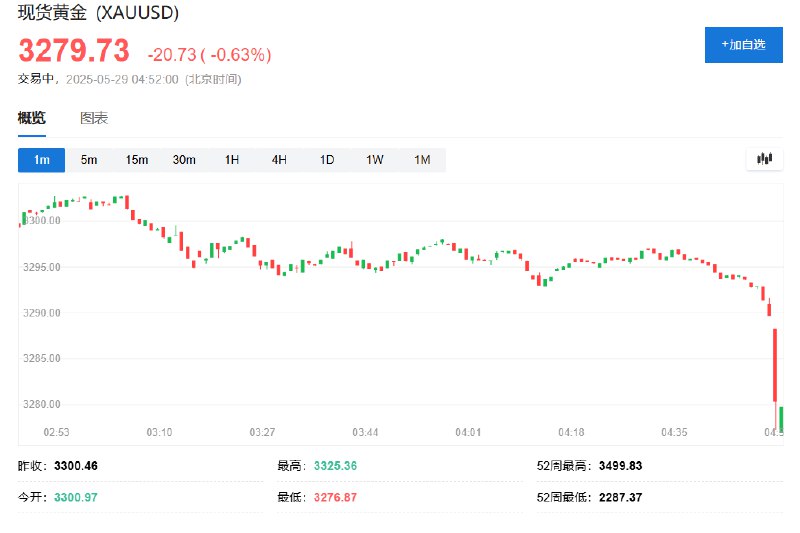Click the 03:10 time axis label
Viewport: 800px width, 533px height.
(159, 433)
